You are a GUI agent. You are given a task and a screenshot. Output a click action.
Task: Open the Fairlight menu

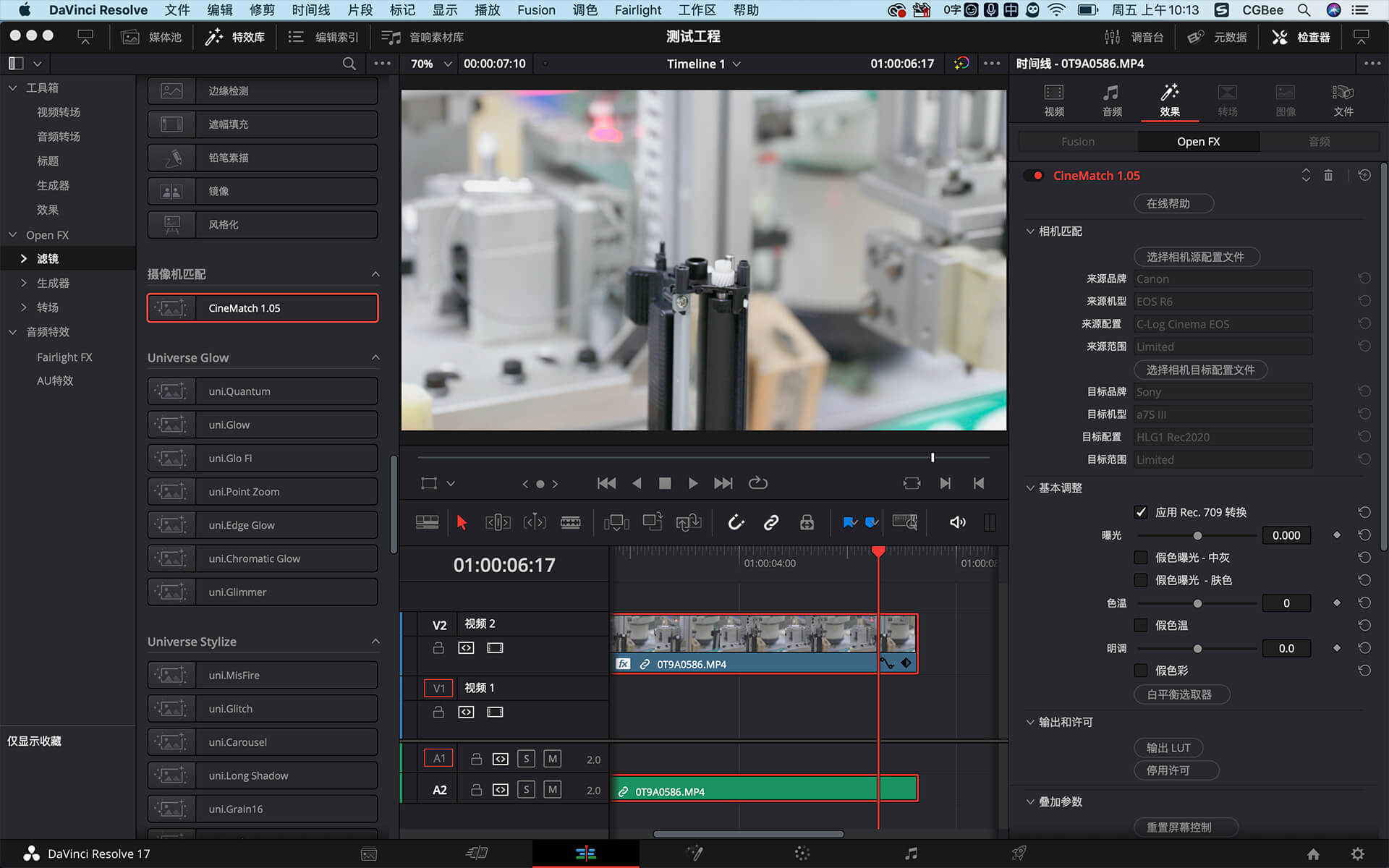coord(638,10)
